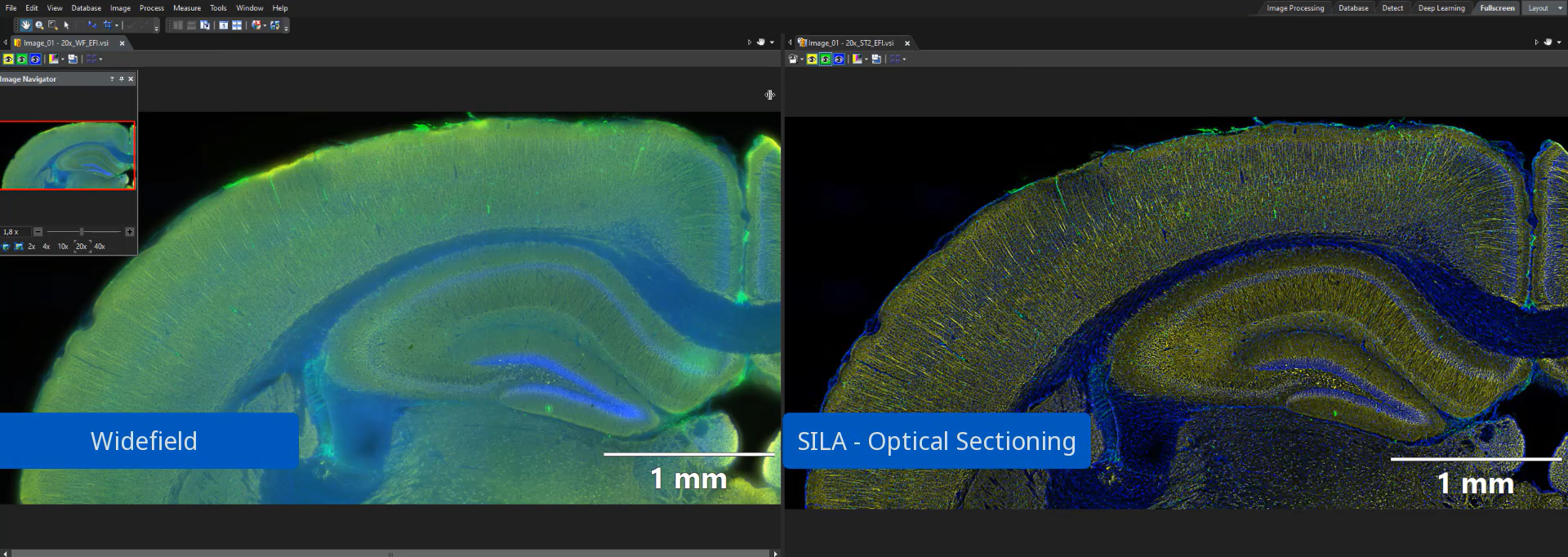Expand the crop tool dropdown arrow
Image resolution: width=1568 pixels, height=557 pixels.
117,25
